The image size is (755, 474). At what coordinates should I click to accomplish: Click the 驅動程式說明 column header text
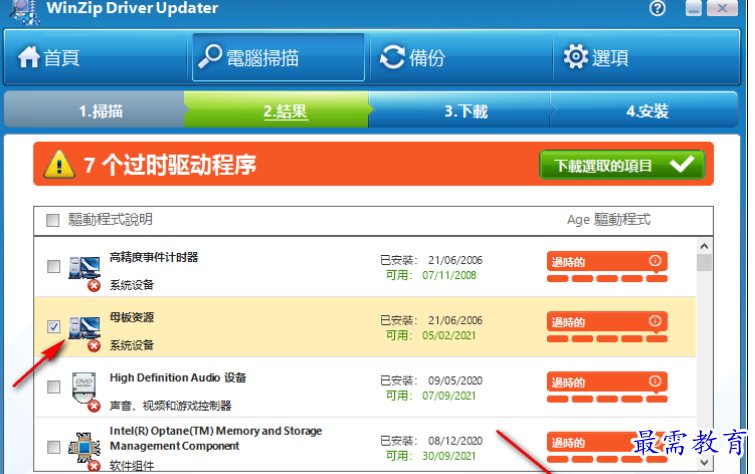[110, 220]
